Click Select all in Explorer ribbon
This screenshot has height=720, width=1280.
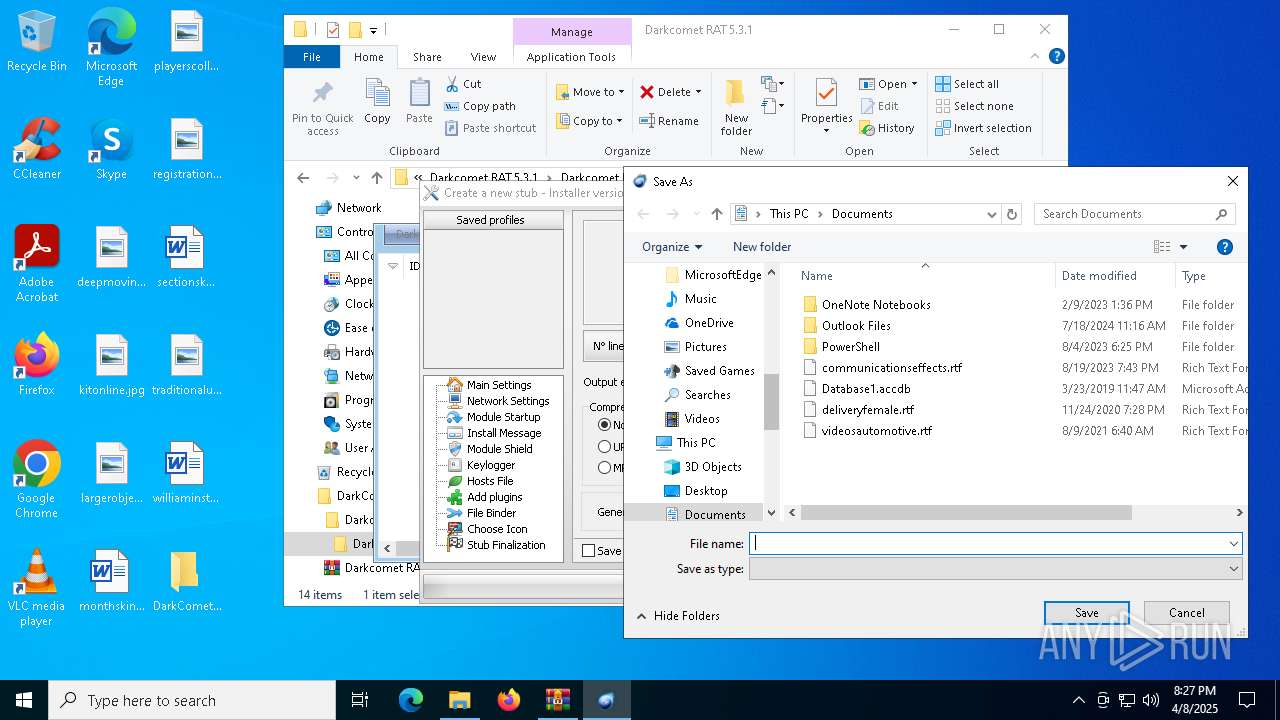967,84
